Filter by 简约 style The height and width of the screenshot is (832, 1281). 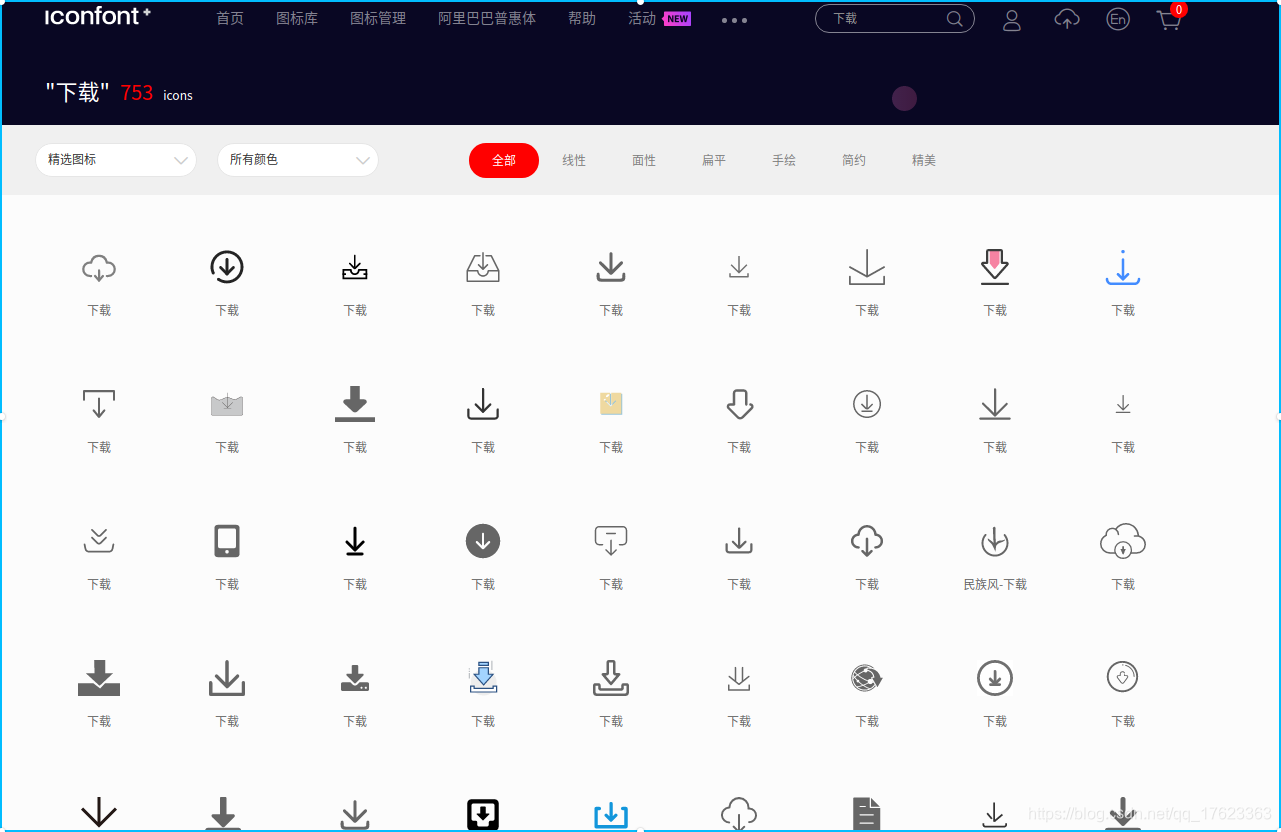[854, 160]
